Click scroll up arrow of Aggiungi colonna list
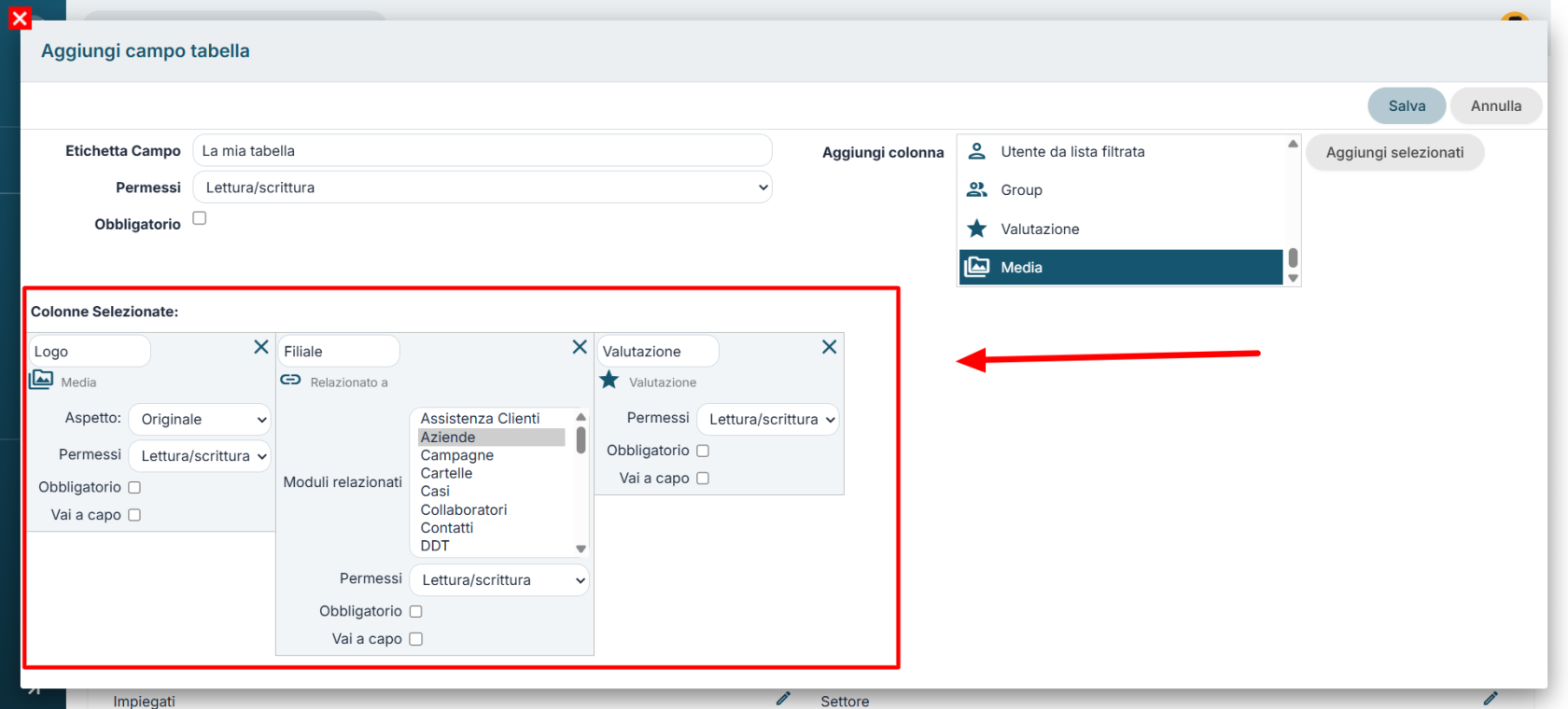 pyautogui.click(x=1293, y=144)
